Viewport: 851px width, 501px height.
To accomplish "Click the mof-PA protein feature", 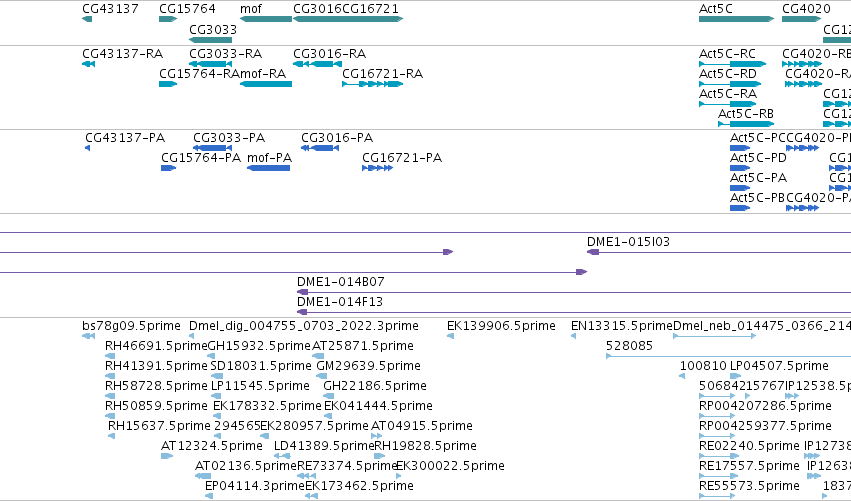I will pyautogui.click(x=269, y=169).
